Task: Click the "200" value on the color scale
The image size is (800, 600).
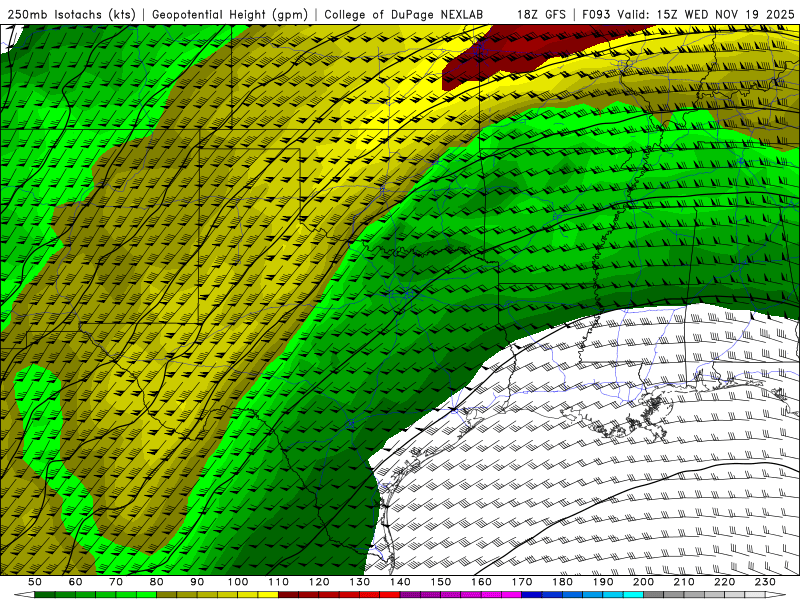Action: point(644,582)
